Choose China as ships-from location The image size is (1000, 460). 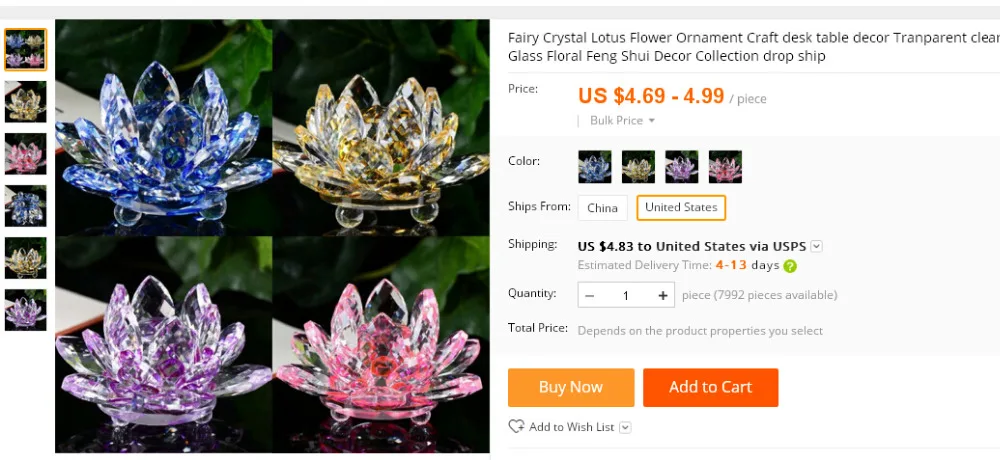point(602,207)
